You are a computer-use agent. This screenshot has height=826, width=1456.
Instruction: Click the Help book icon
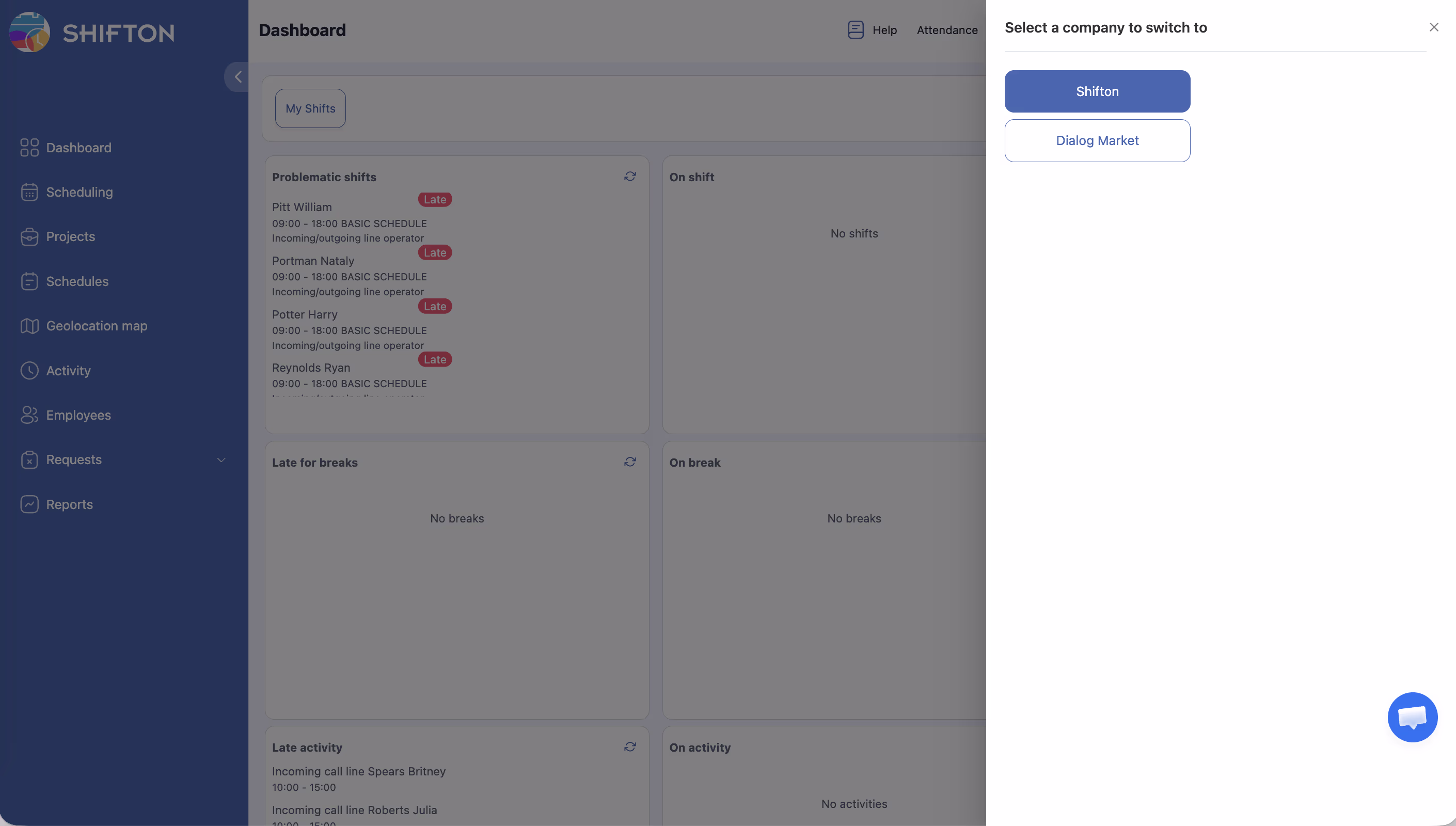pos(856,29)
